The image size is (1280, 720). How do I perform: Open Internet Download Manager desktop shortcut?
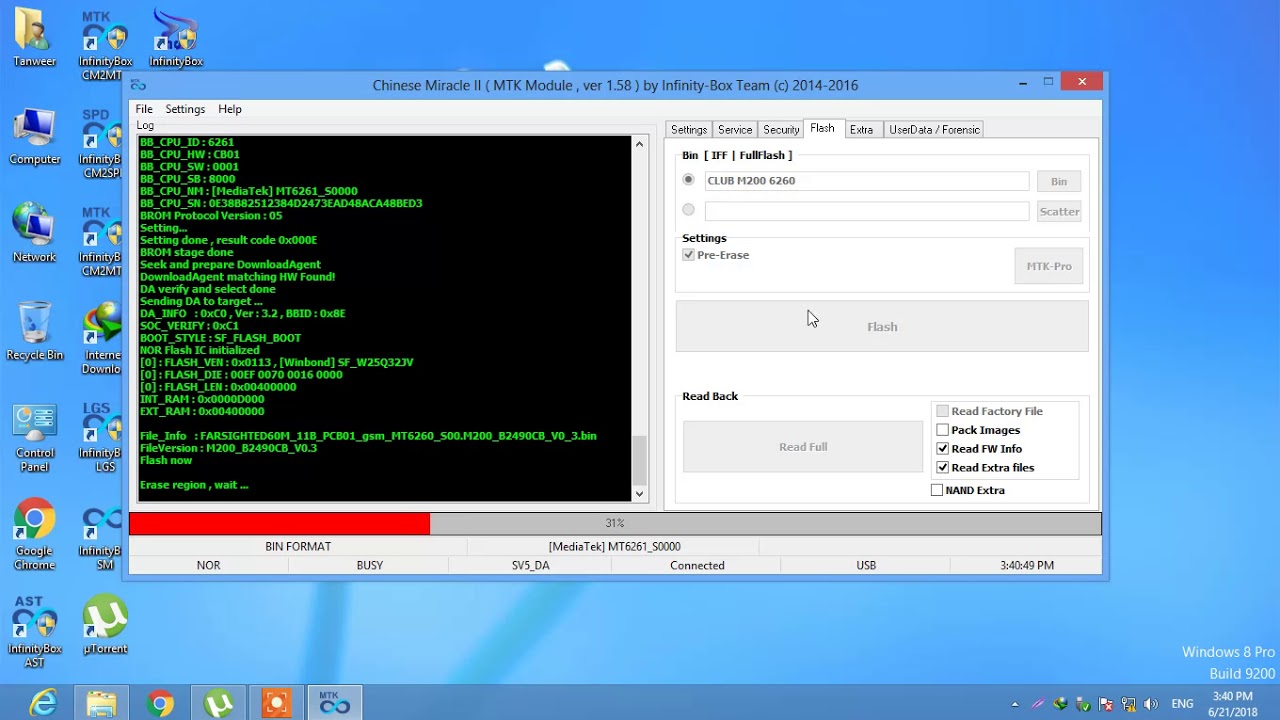tap(101, 340)
